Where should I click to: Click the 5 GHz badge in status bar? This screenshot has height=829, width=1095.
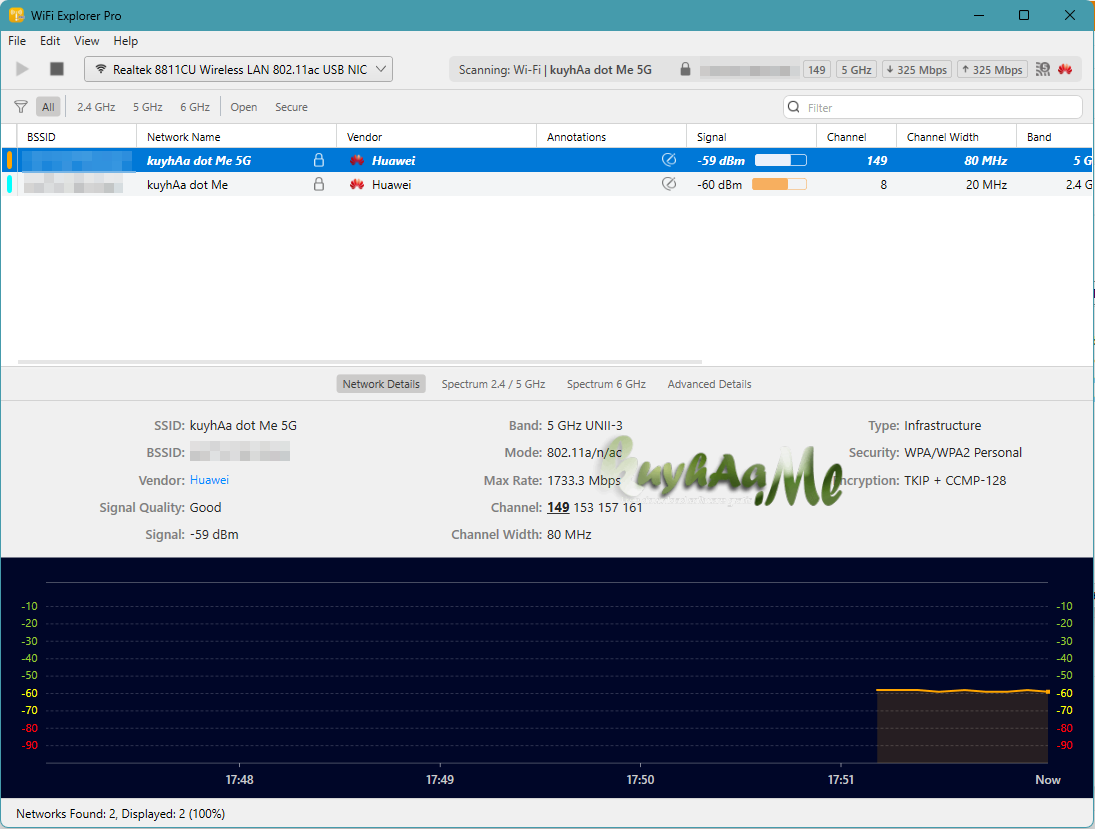click(856, 70)
